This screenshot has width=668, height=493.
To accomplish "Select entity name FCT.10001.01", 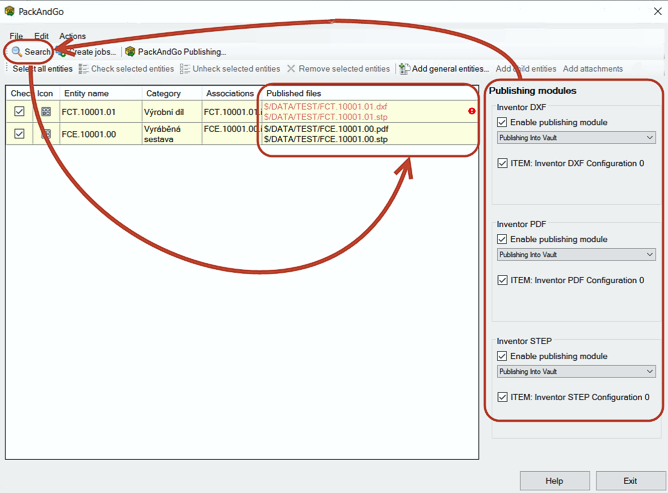I will 89,112.
